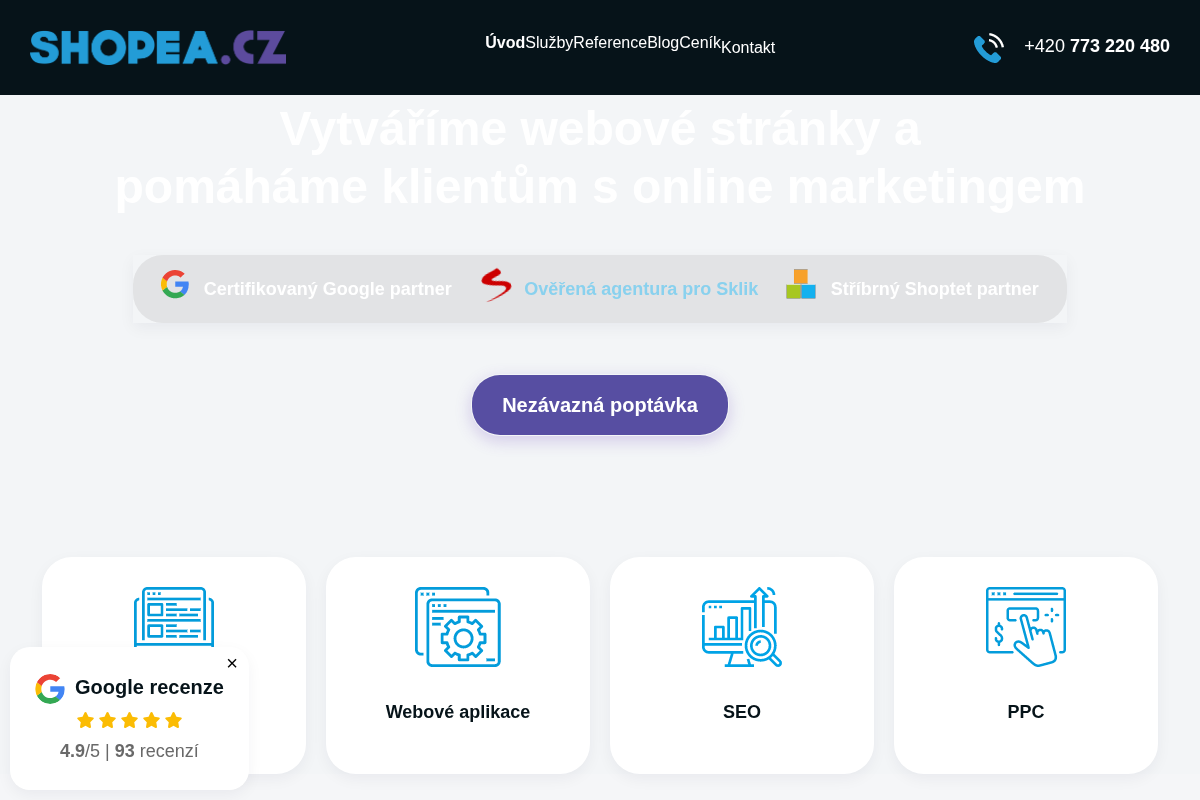Select the PPC service card title
Screen dimensions: 1200x800
(1026, 712)
